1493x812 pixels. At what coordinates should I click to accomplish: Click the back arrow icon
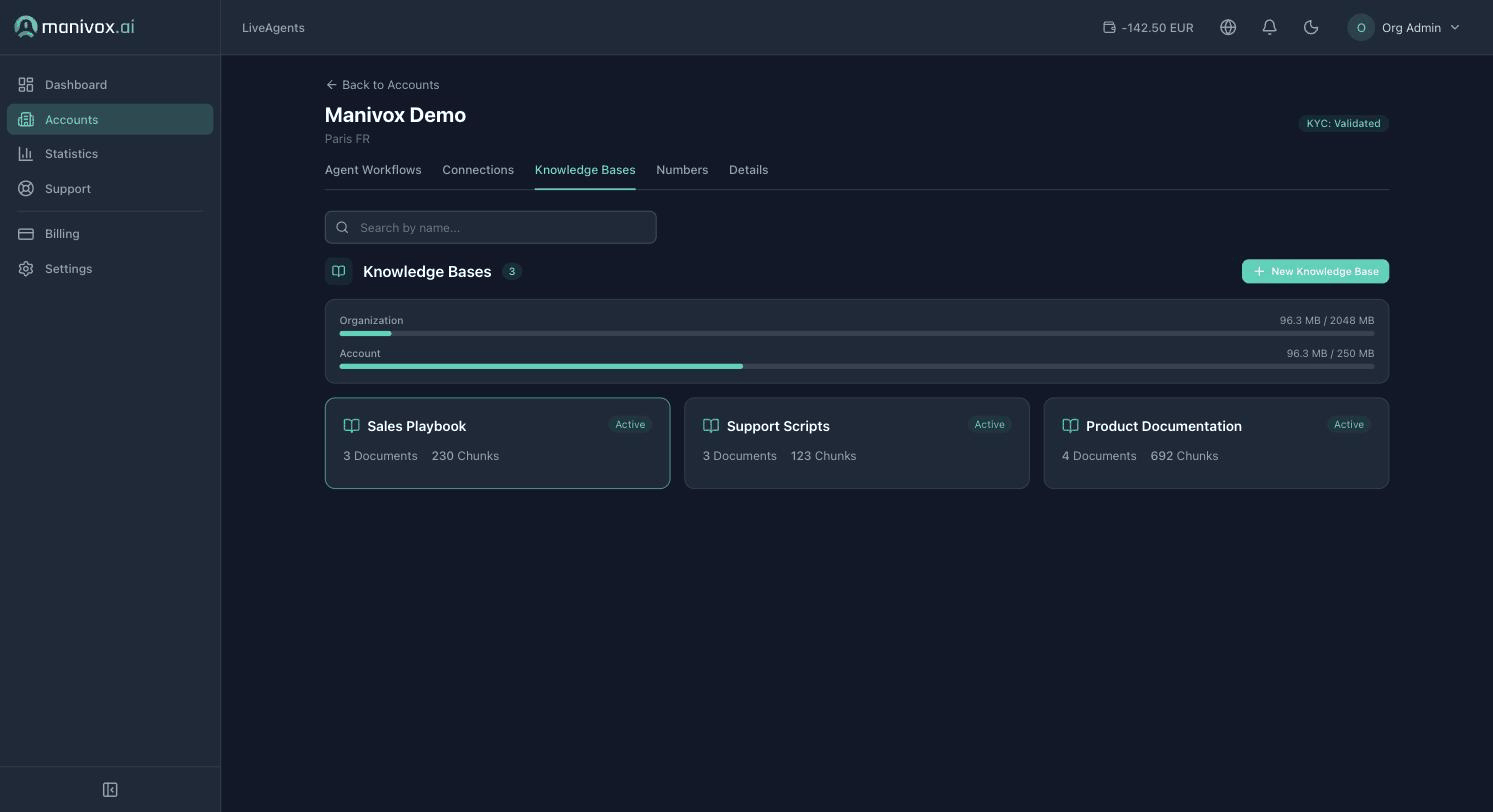pyautogui.click(x=331, y=85)
